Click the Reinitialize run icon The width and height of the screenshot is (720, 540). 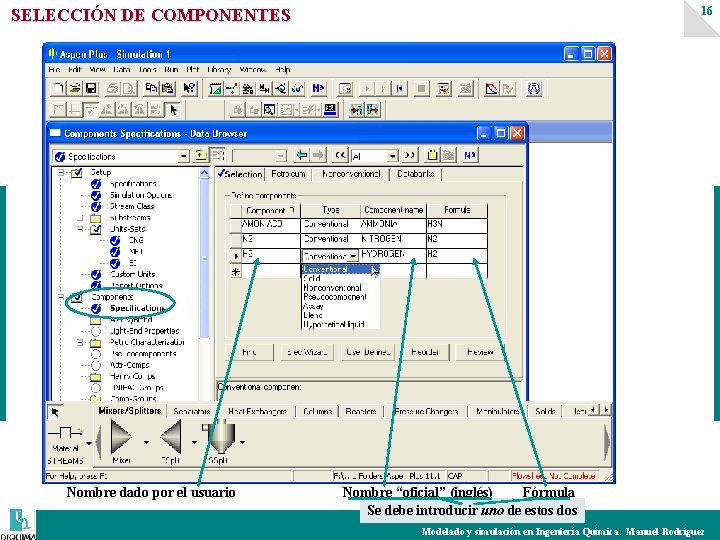coord(399,88)
